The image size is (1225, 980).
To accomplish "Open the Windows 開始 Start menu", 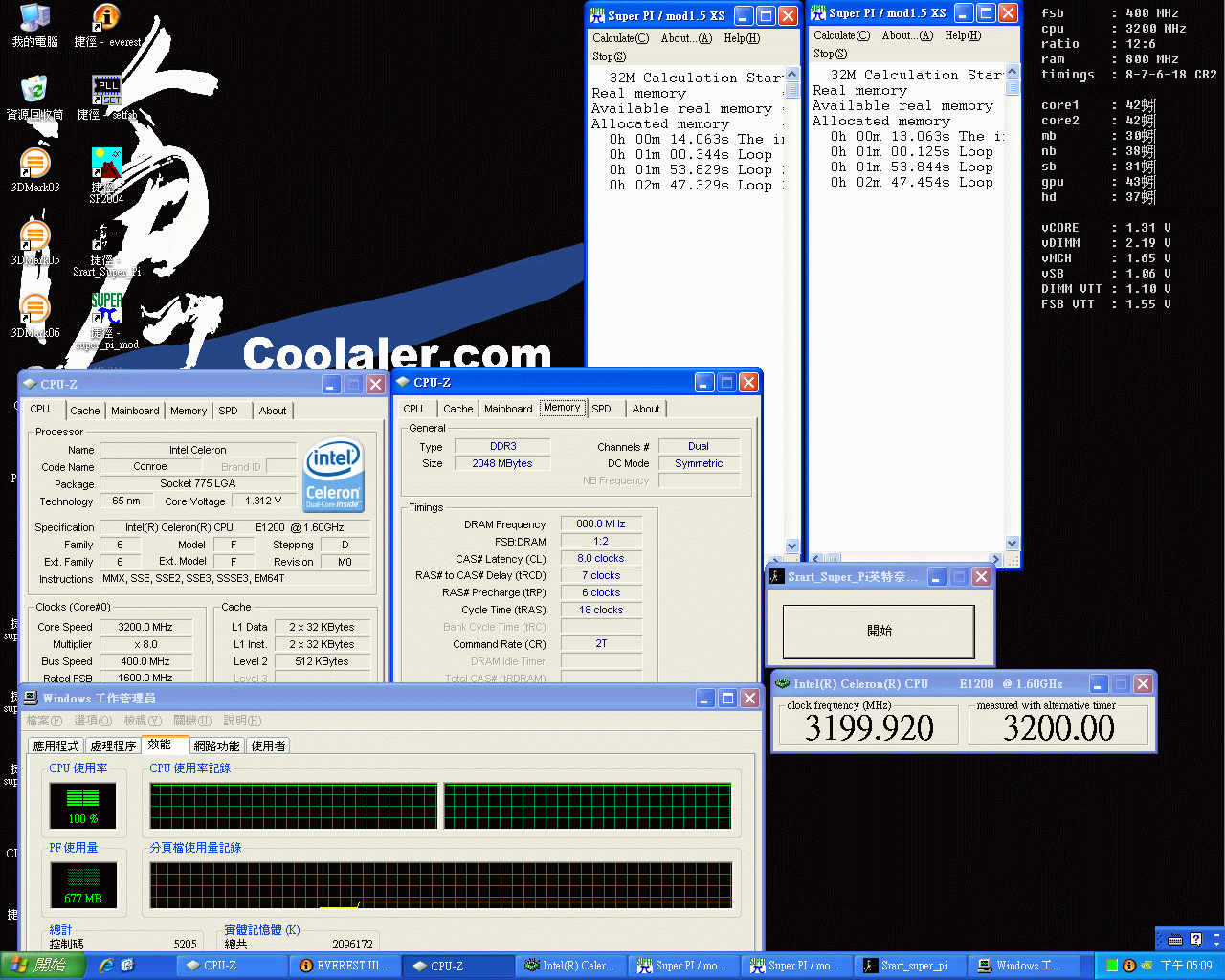I will click(x=40, y=966).
